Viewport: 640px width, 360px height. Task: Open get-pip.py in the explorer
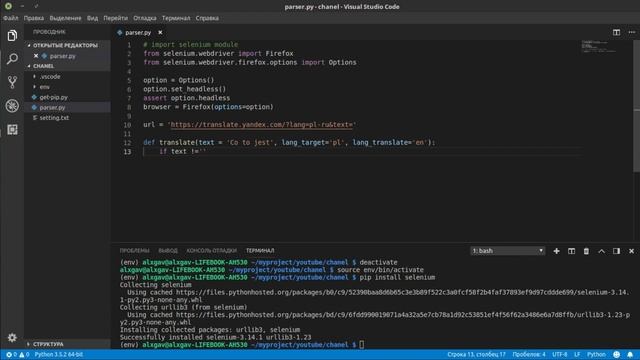pos(53,97)
